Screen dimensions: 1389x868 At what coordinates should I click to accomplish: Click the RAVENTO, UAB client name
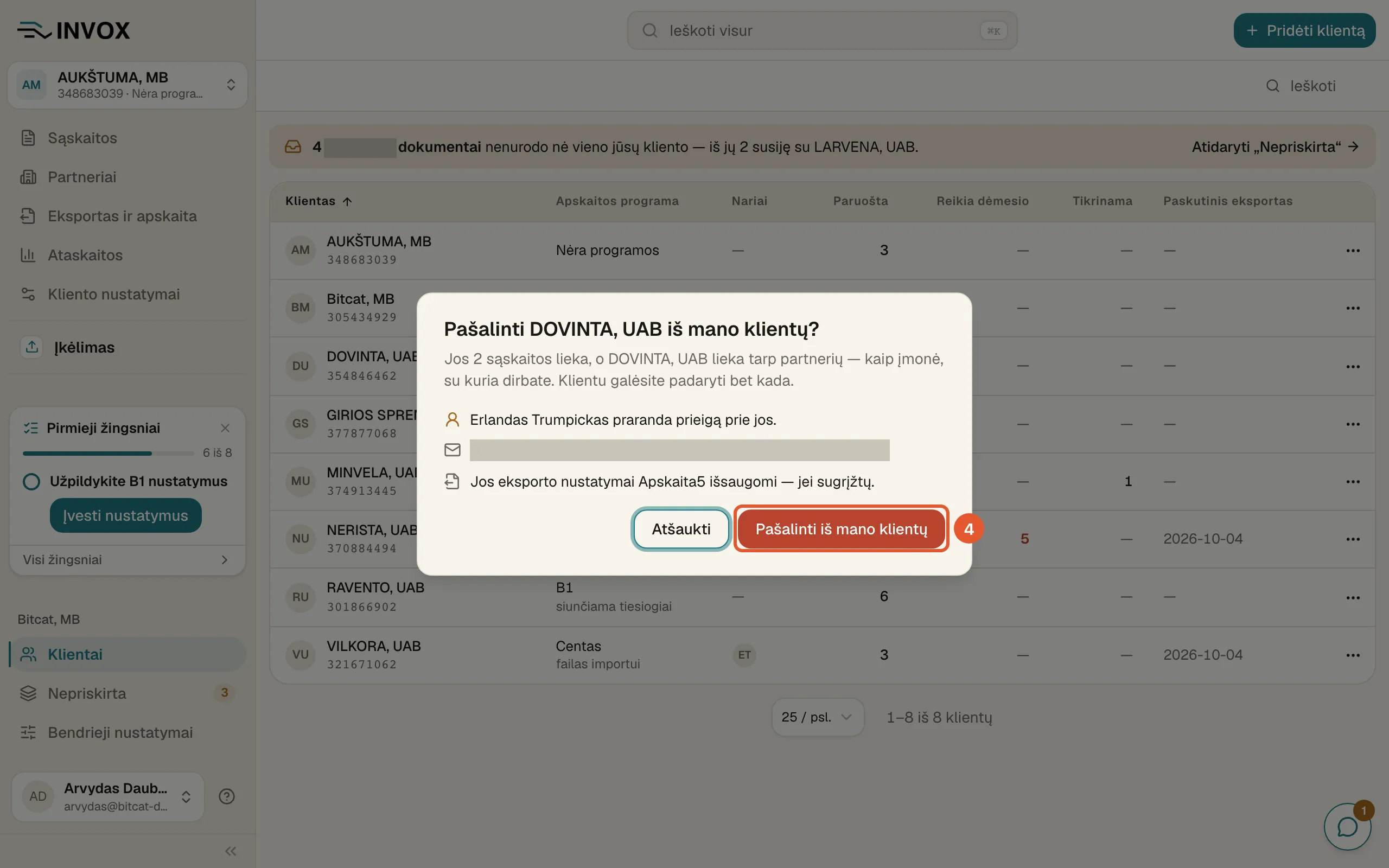(375, 588)
